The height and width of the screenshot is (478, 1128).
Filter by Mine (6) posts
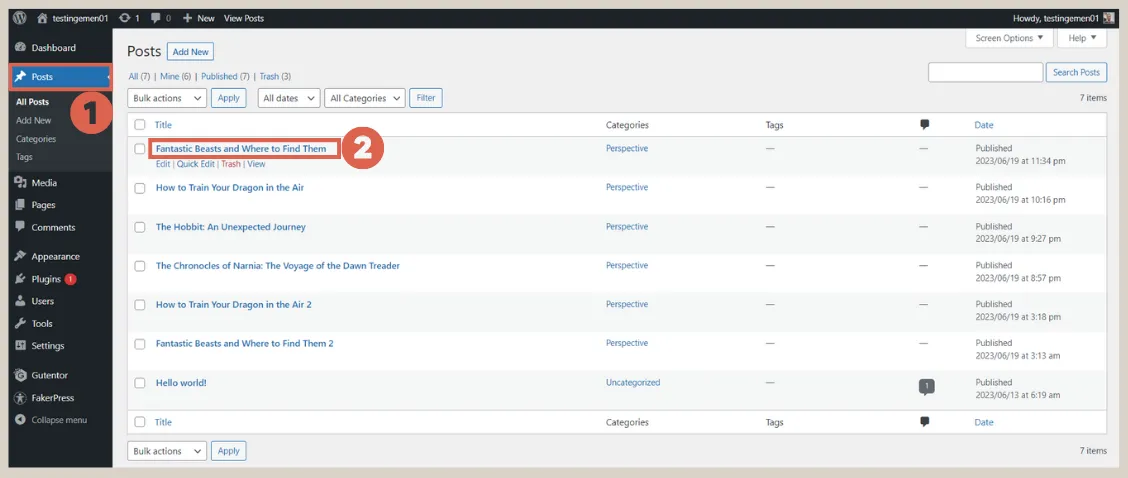pyautogui.click(x=176, y=76)
